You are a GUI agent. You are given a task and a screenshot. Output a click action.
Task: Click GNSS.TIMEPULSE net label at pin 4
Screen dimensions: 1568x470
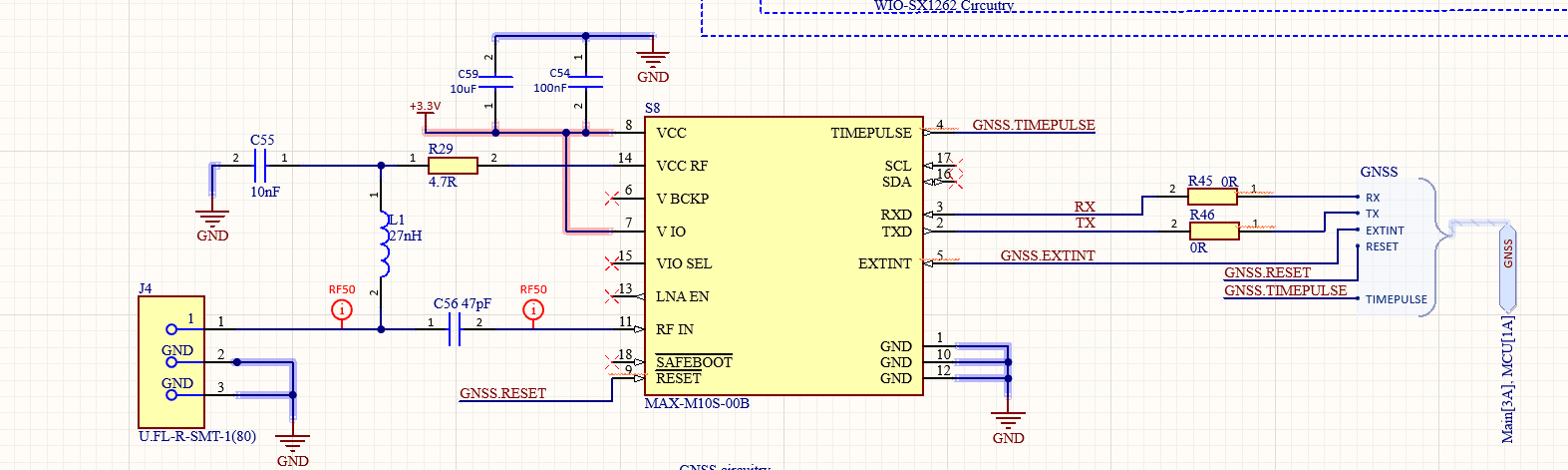point(1033,125)
